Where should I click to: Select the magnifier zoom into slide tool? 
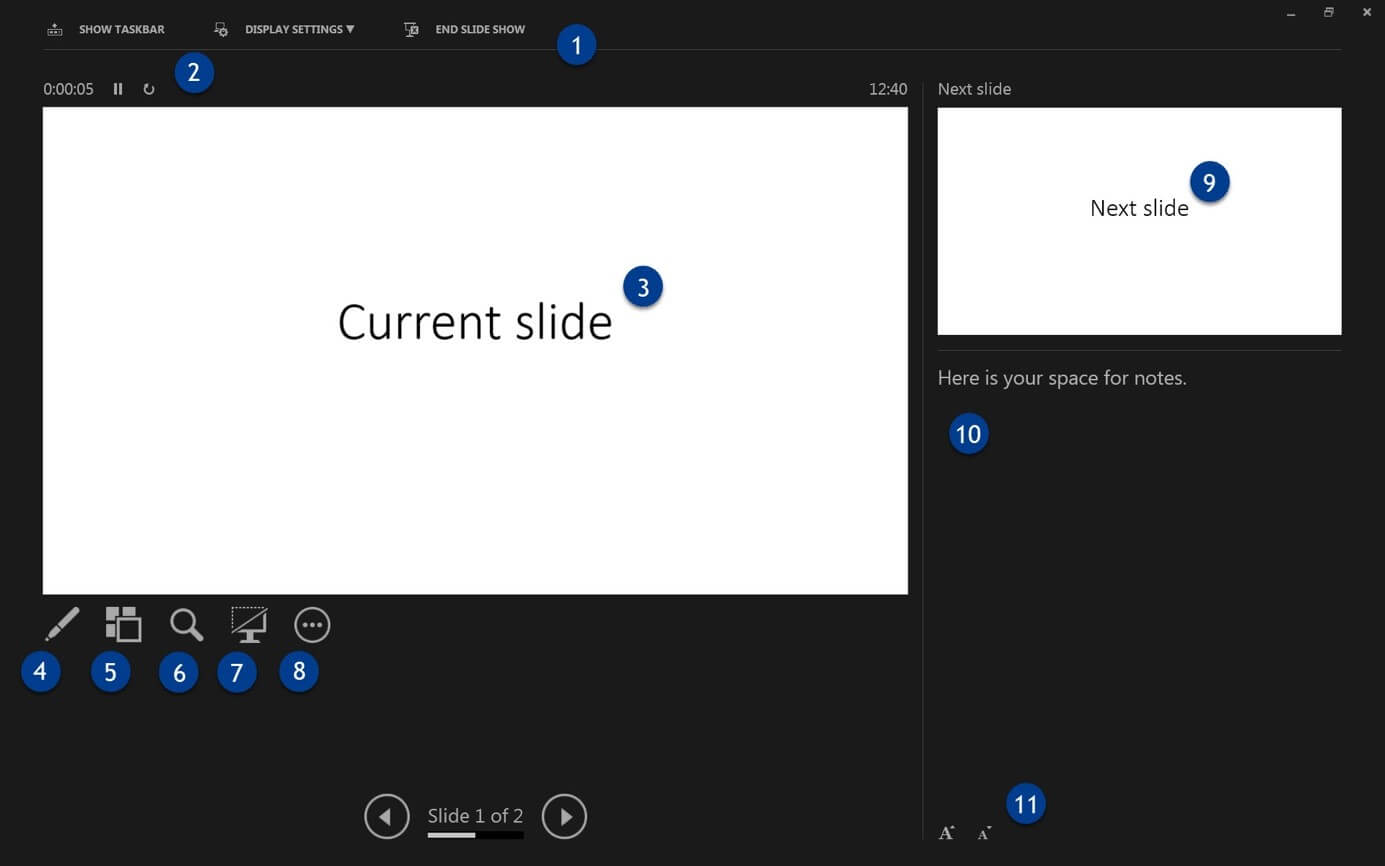click(186, 625)
